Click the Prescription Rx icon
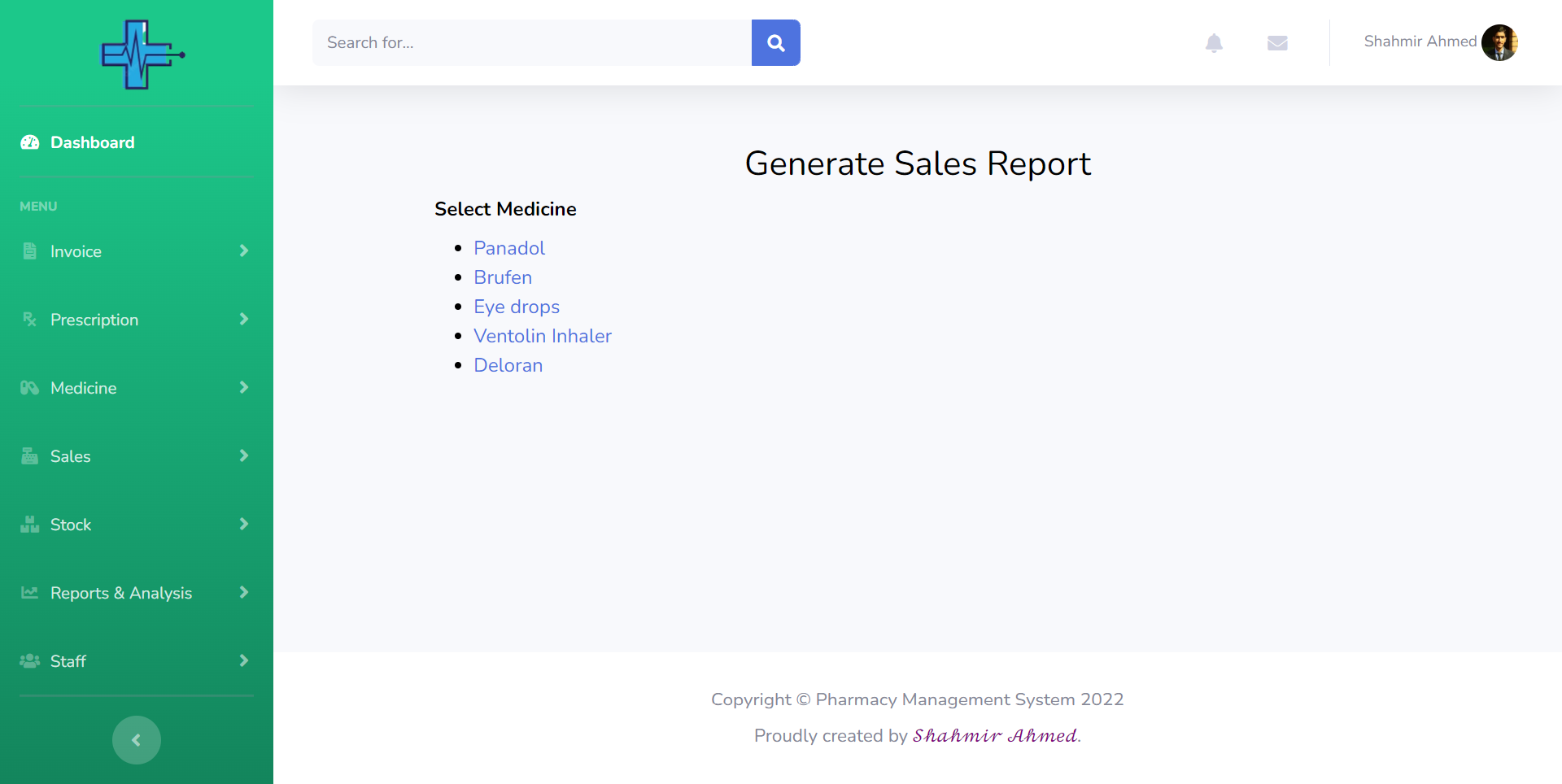The width and height of the screenshot is (1562, 784). [30, 320]
